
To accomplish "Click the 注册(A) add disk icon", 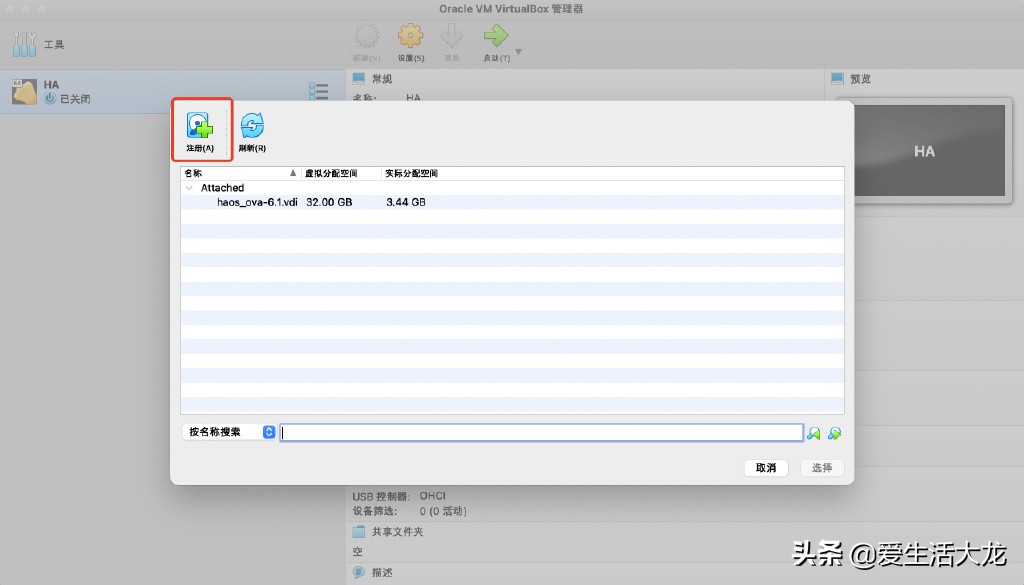I will click(201, 126).
